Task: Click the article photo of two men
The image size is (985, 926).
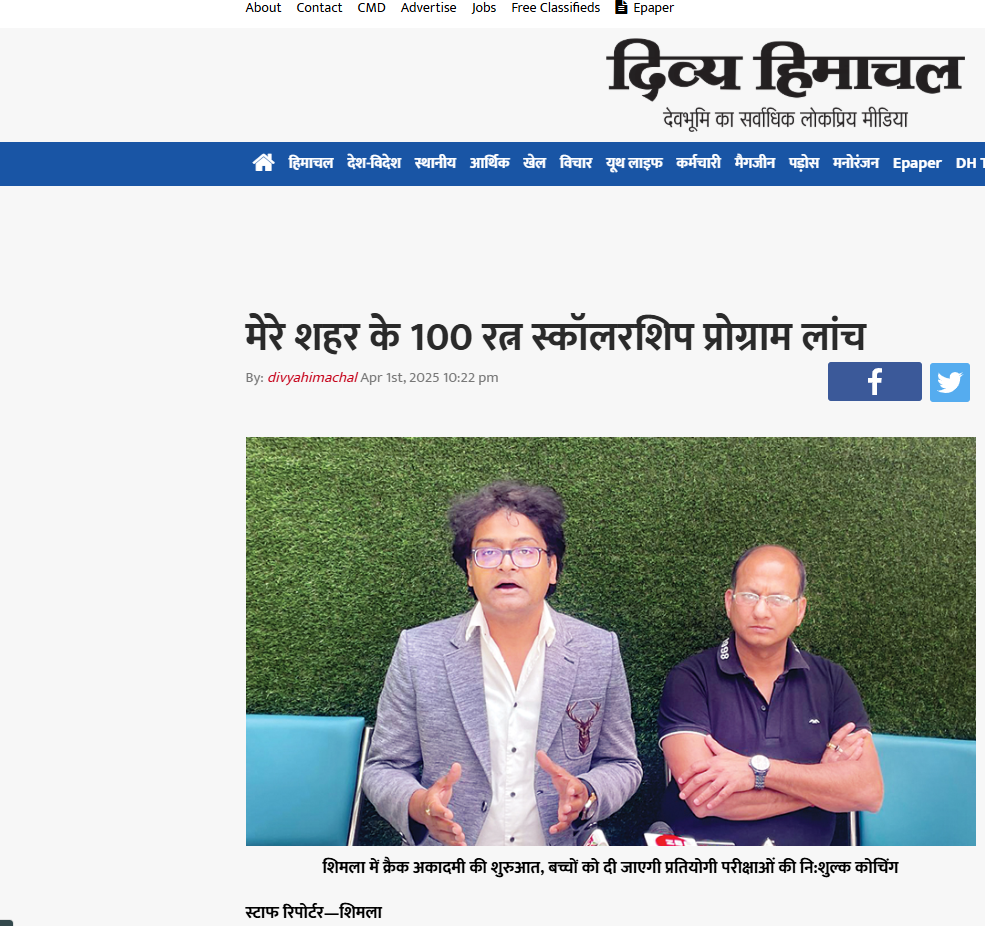Action: (611, 641)
